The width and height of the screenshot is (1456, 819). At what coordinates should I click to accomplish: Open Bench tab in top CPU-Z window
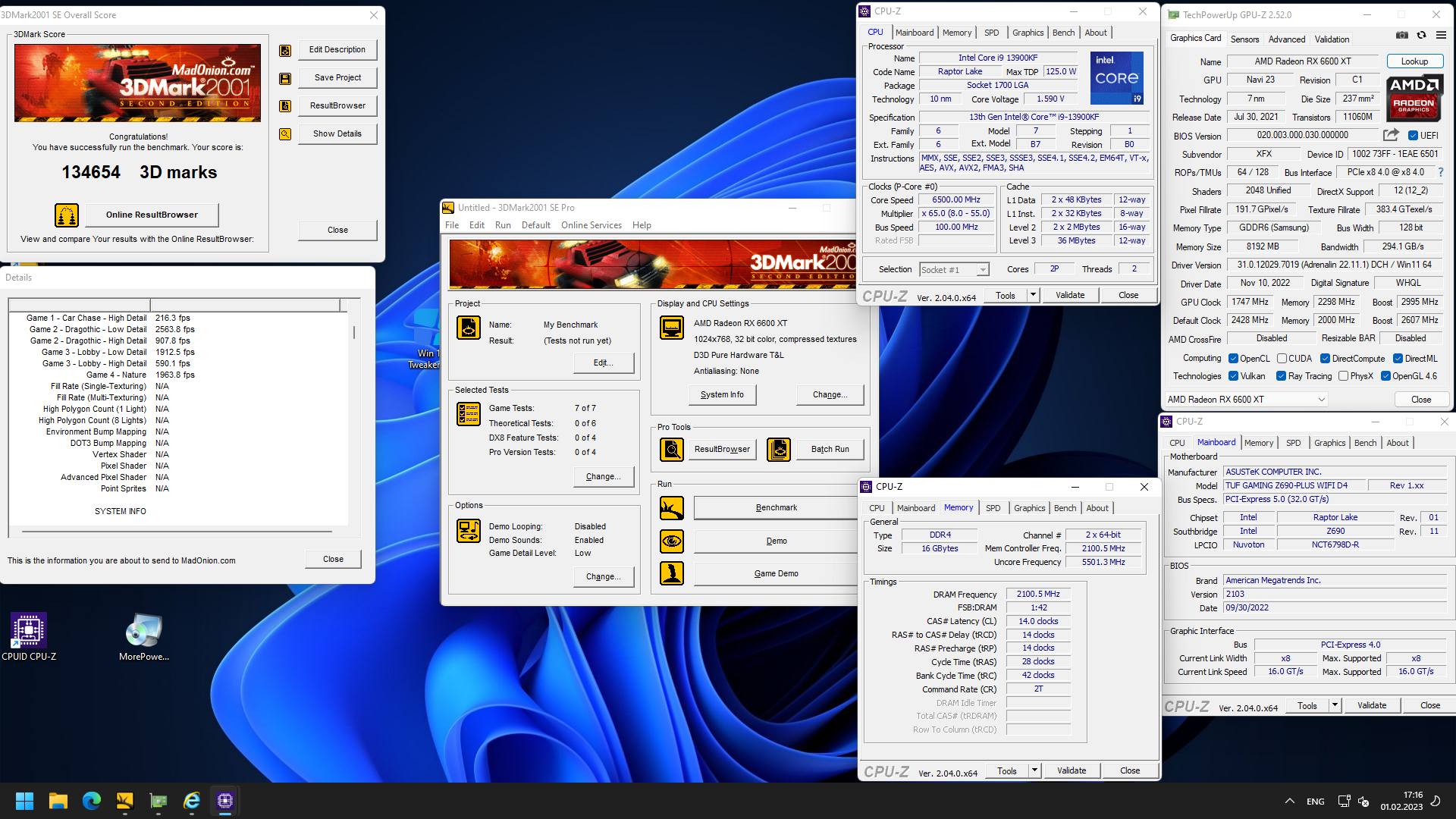1064,33
